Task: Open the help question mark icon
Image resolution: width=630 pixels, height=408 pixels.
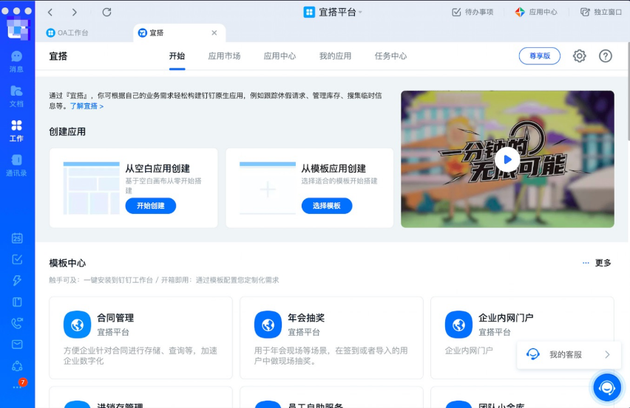Action: [605, 56]
